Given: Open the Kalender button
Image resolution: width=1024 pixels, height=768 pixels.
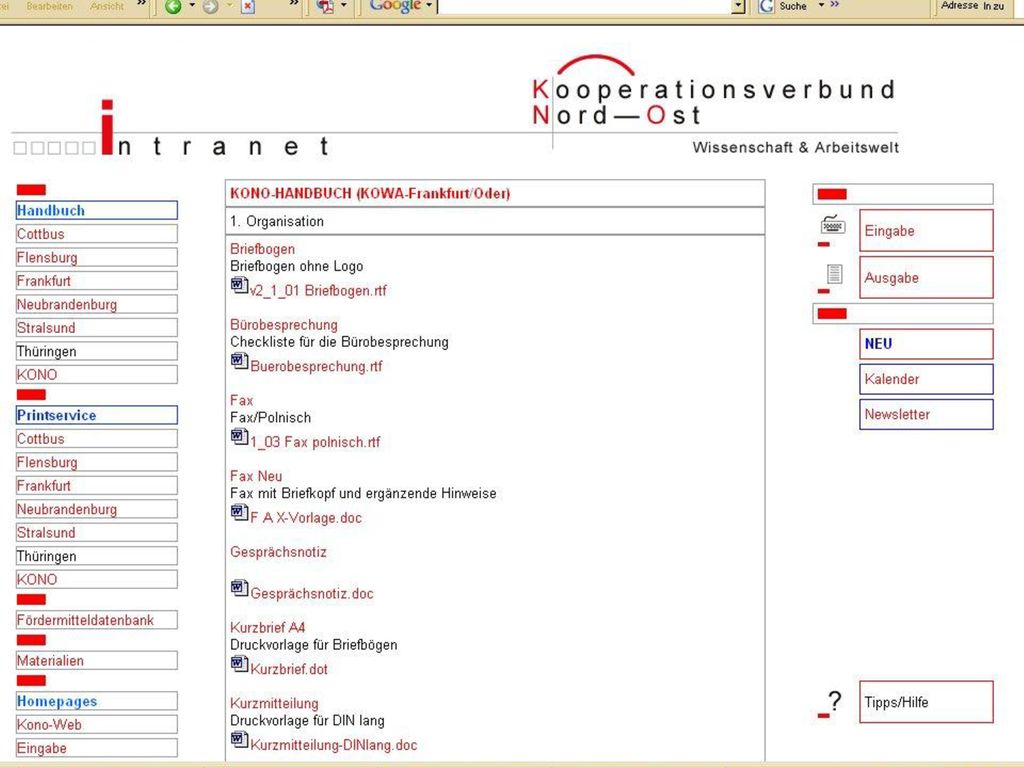Looking at the screenshot, I should (926, 379).
